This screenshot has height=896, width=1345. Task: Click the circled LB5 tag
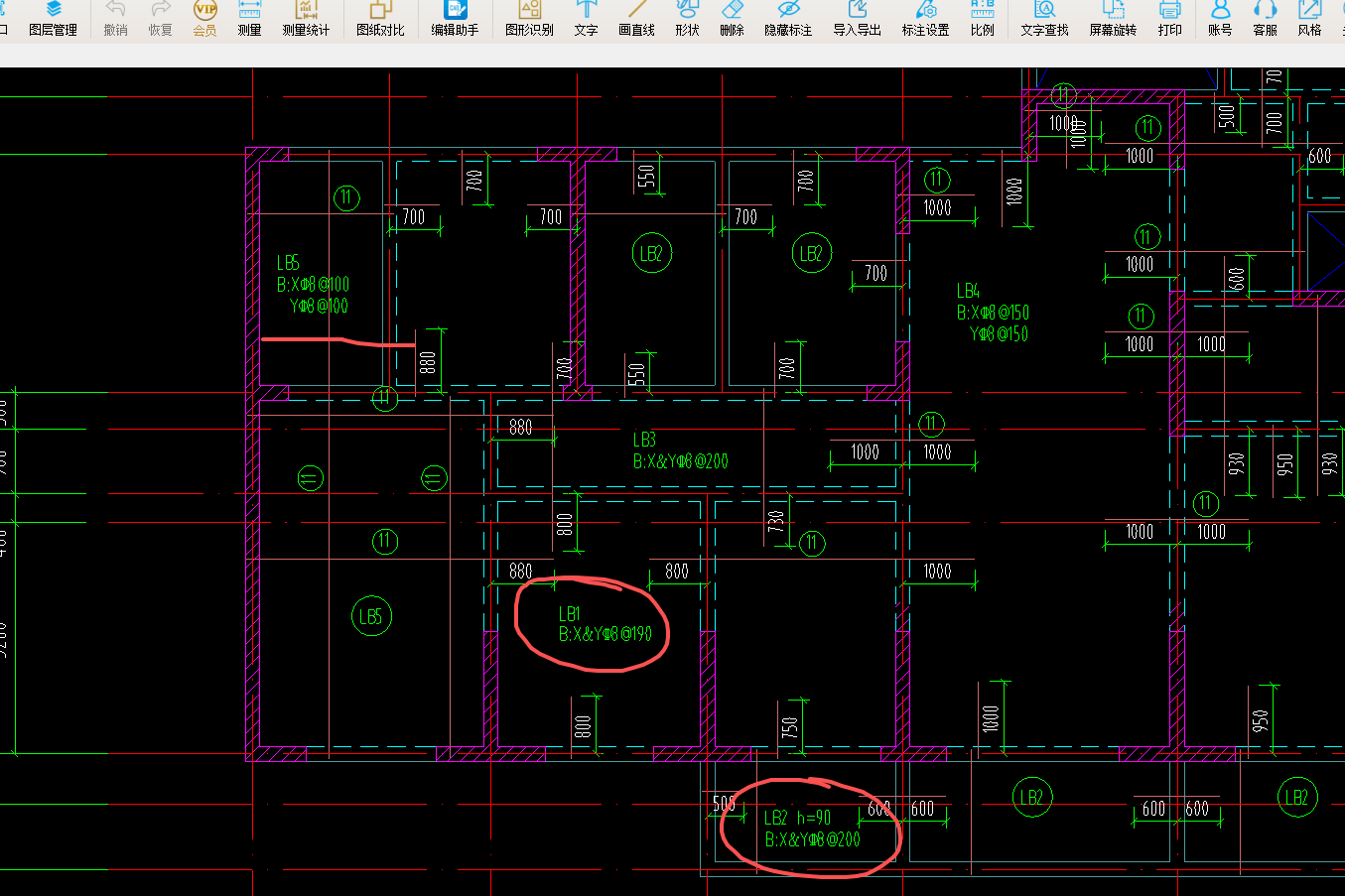(371, 616)
